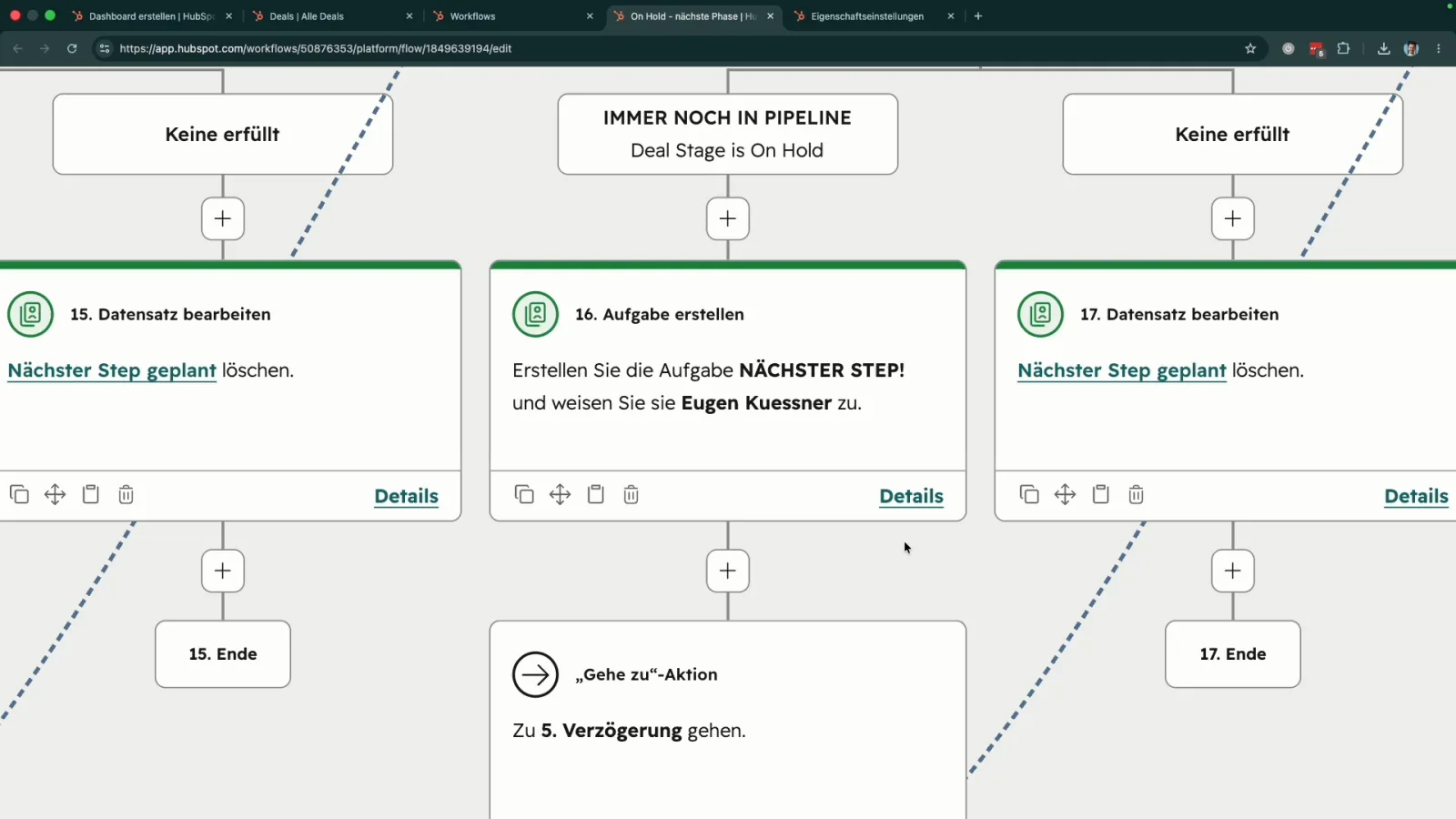The image size is (1456, 819).
Task: Open Details of action 15
Action: [406, 496]
